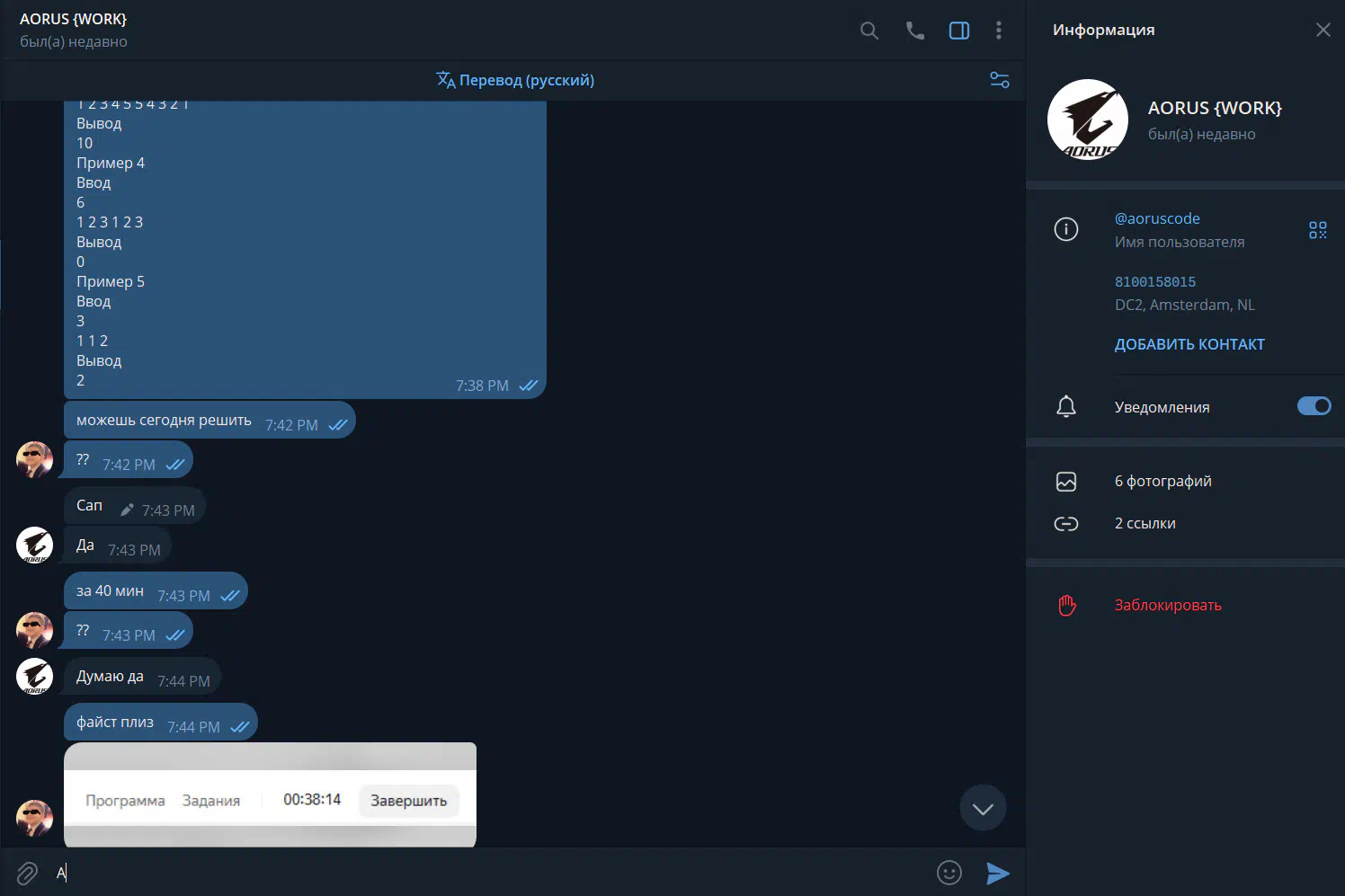Click the message 'Думаю да'
1345x896 pixels.
pyautogui.click(x=142, y=676)
